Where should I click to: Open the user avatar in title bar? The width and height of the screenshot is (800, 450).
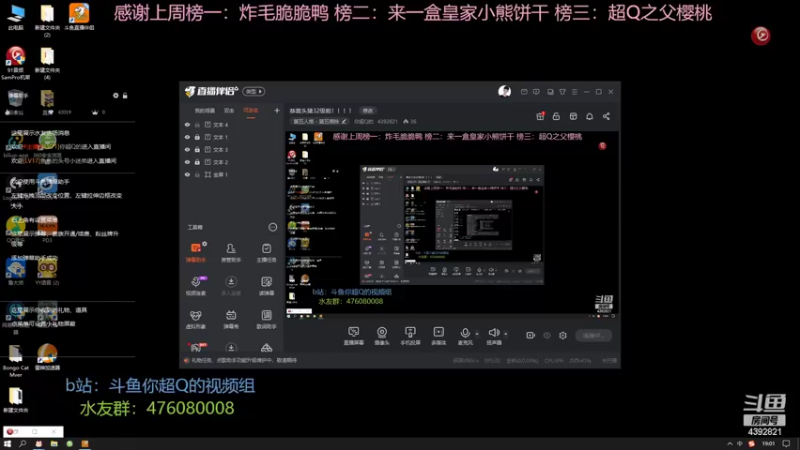[505, 91]
